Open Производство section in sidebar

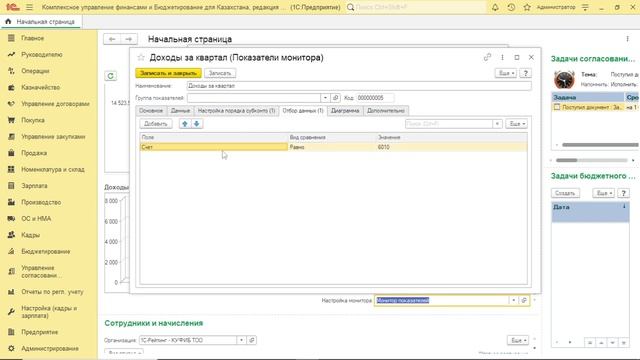[41, 202]
